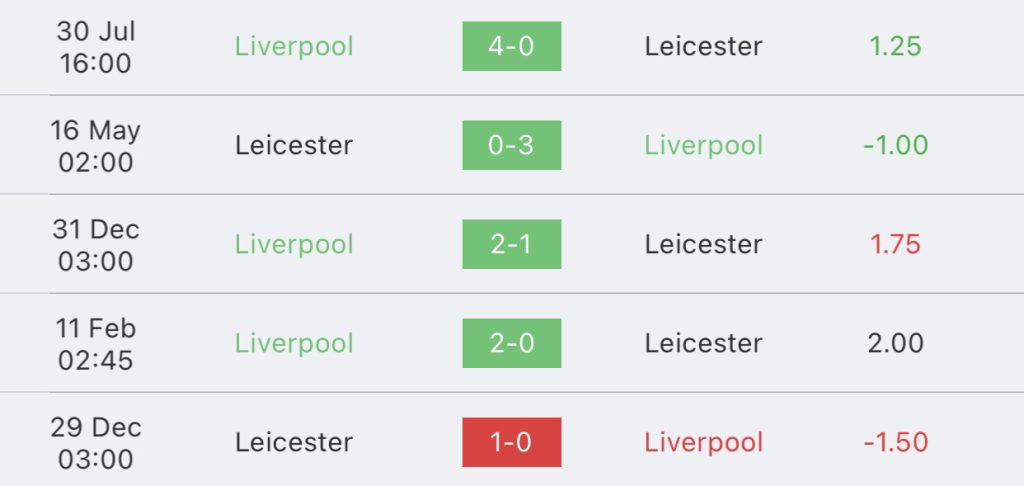Click the green 4-0 score badge
Image resolution: width=1024 pixels, height=486 pixels.
tap(511, 46)
